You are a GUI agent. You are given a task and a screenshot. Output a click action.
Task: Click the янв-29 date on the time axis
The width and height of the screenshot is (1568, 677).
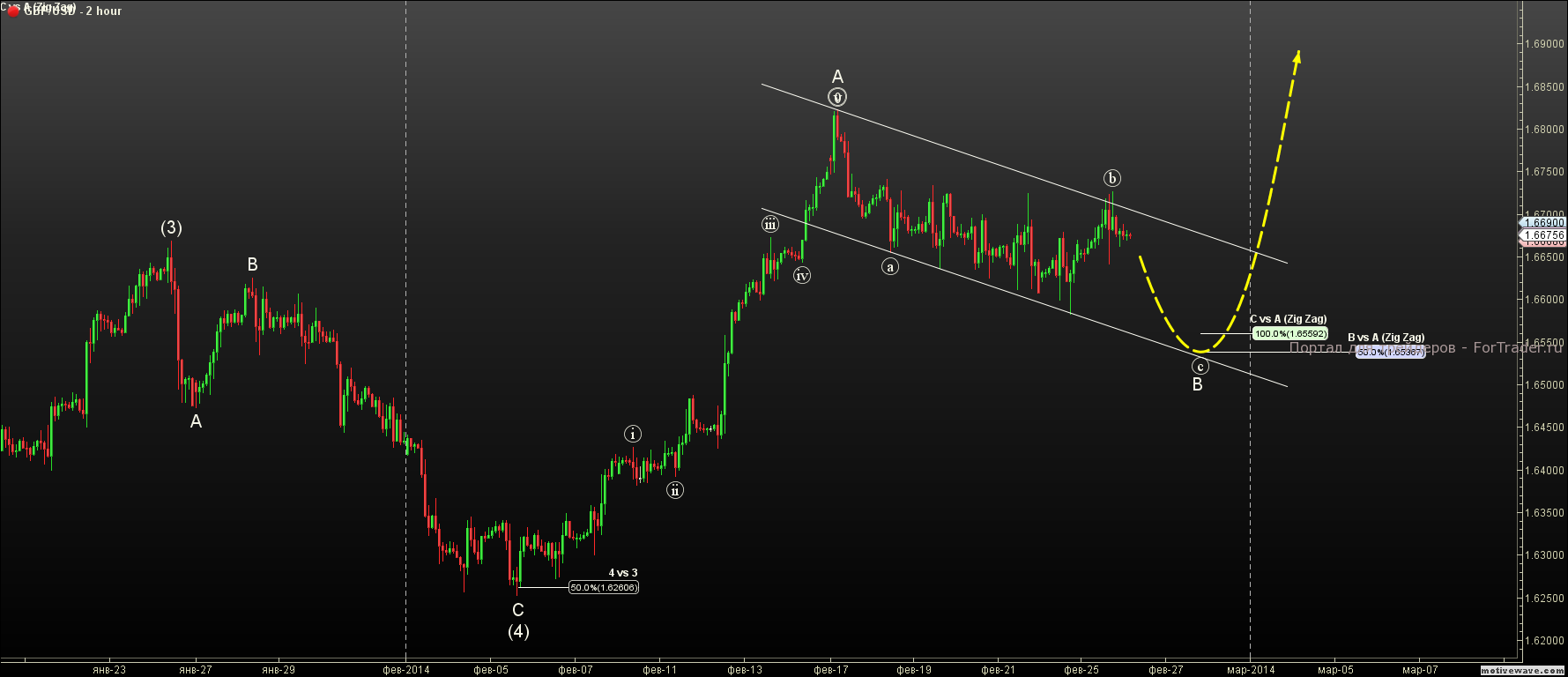click(279, 670)
